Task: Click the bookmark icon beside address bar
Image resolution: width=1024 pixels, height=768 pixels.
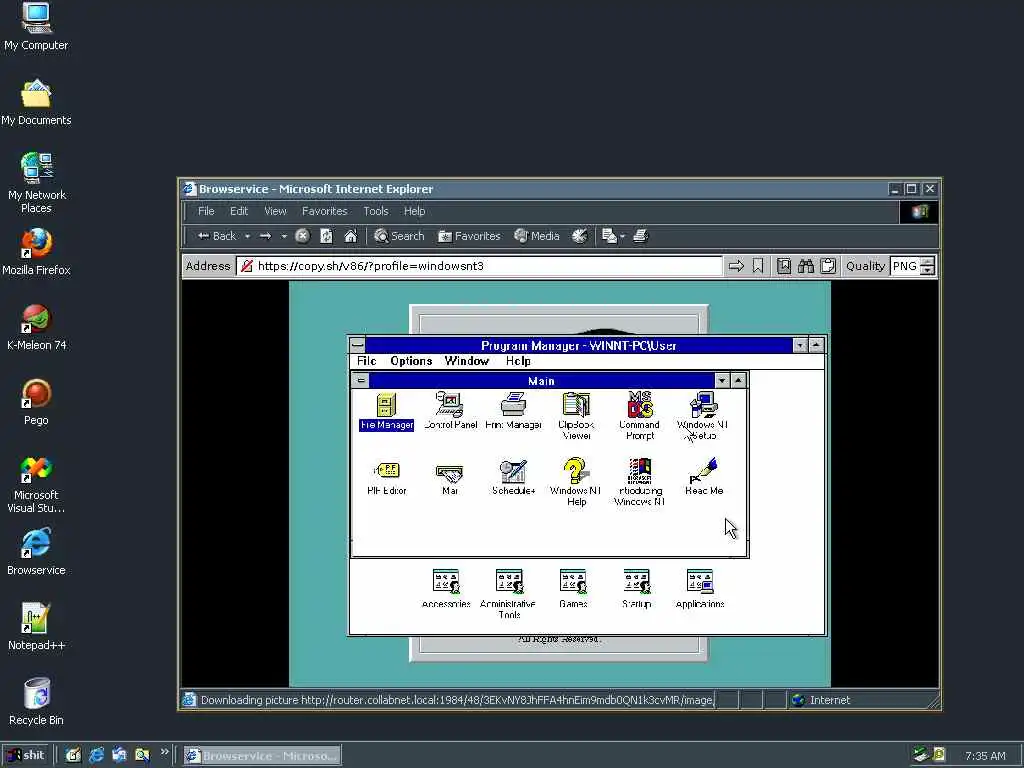Action: [758, 266]
